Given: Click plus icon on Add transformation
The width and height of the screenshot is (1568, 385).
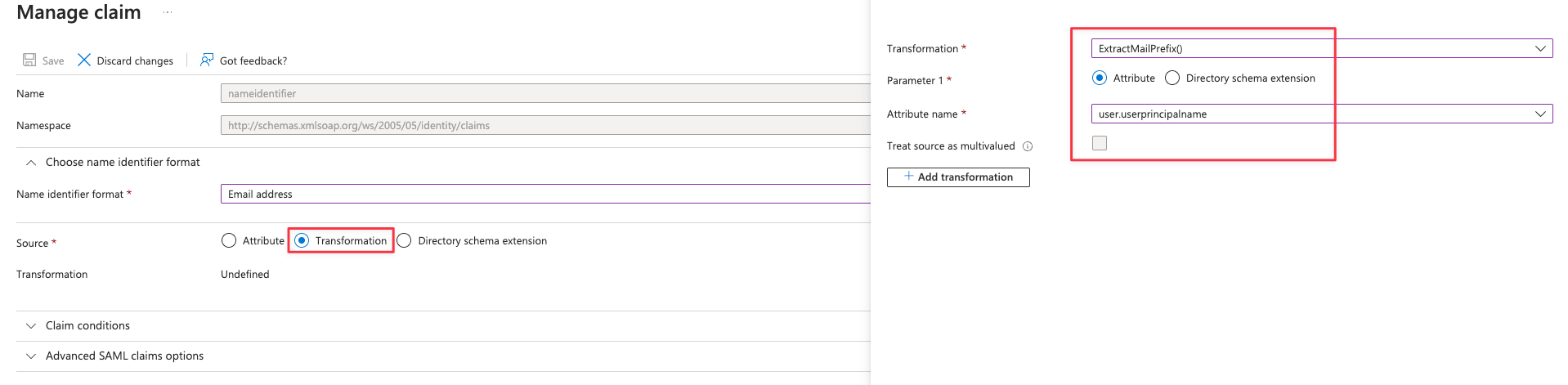Looking at the screenshot, I should (x=908, y=177).
